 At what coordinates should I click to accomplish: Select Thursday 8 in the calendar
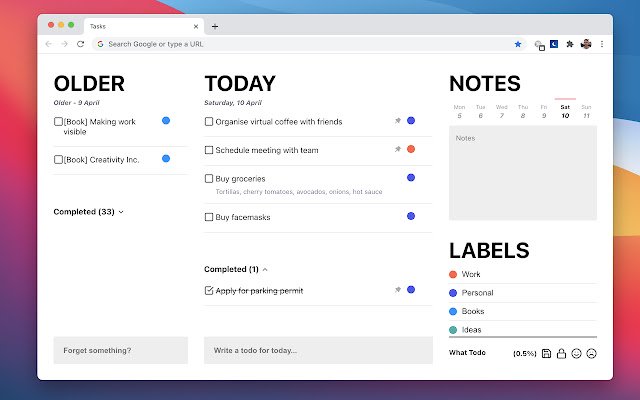point(523,111)
